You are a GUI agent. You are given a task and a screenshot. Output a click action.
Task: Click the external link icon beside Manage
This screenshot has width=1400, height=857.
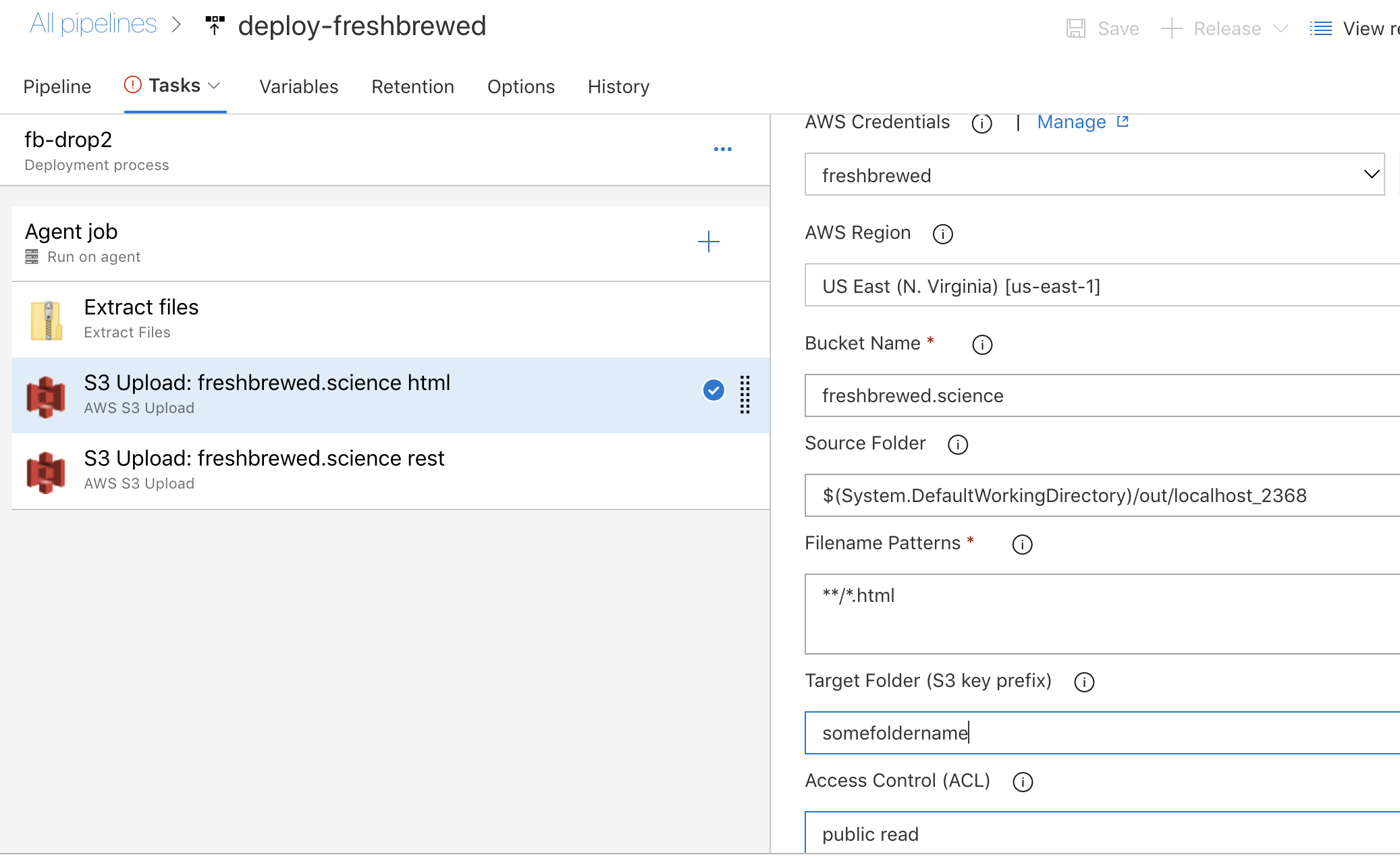(x=1123, y=121)
